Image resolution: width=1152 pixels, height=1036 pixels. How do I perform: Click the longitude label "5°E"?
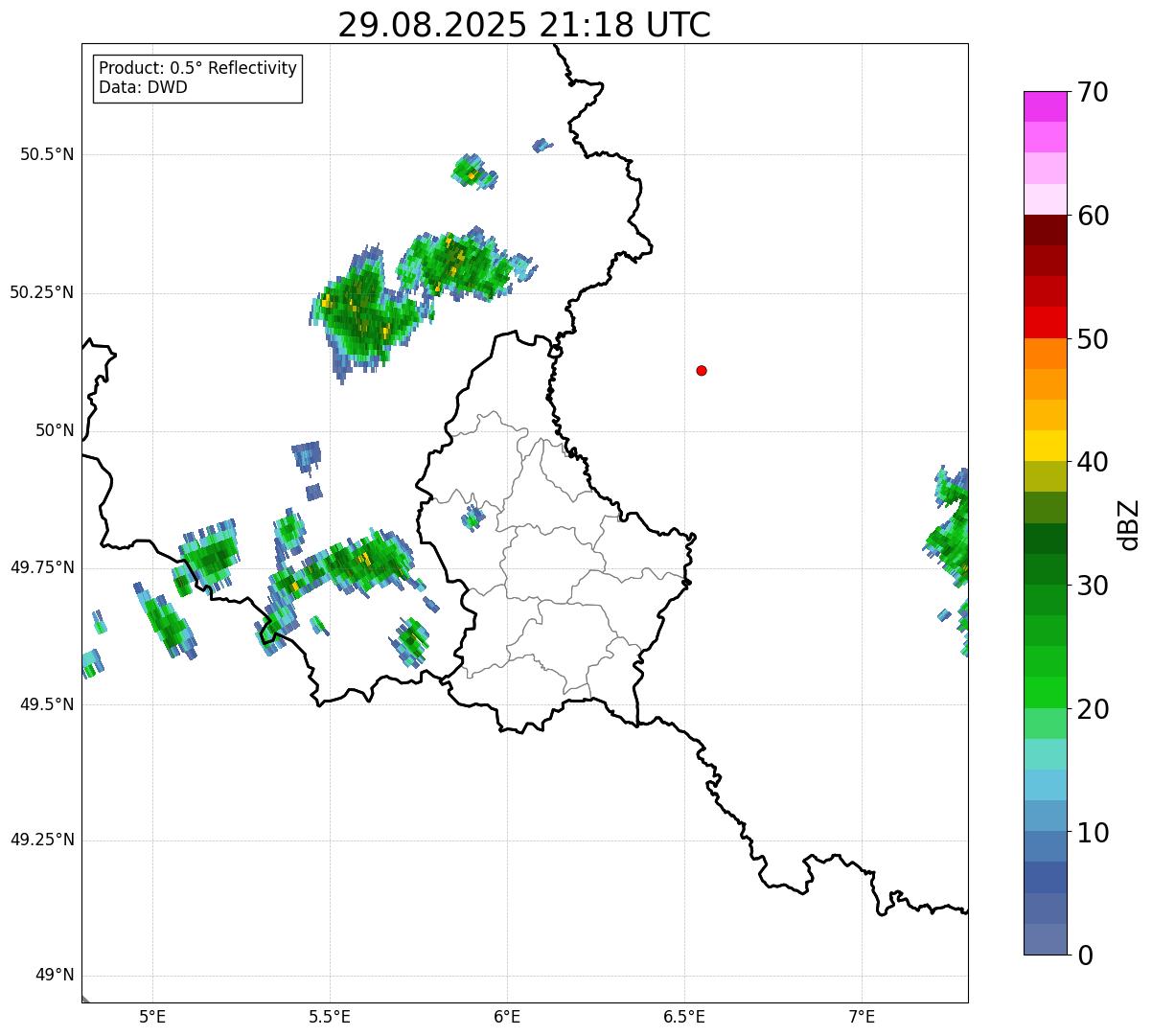pyautogui.click(x=152, y=1016)
